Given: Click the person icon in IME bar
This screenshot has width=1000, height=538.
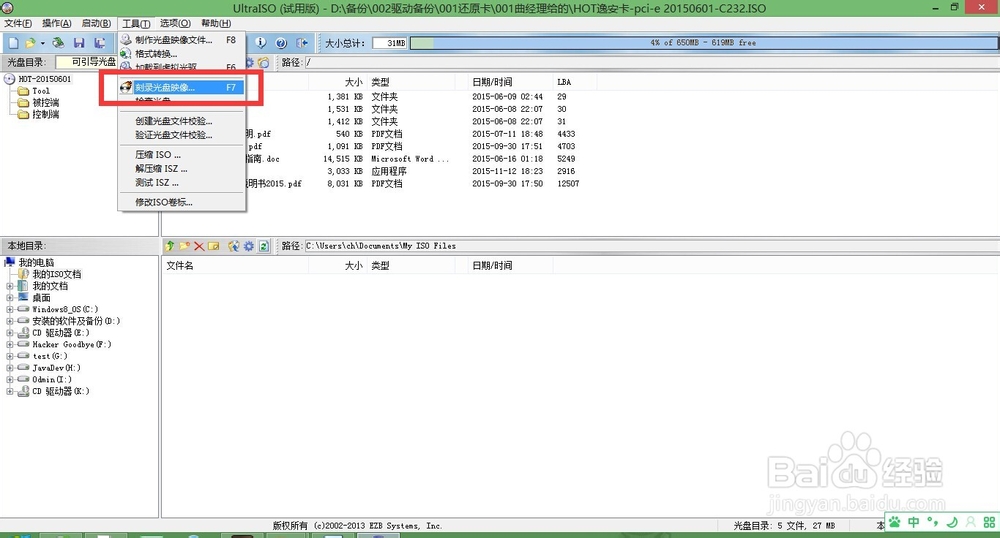Looking at the screenshot, I should (971, 522).
